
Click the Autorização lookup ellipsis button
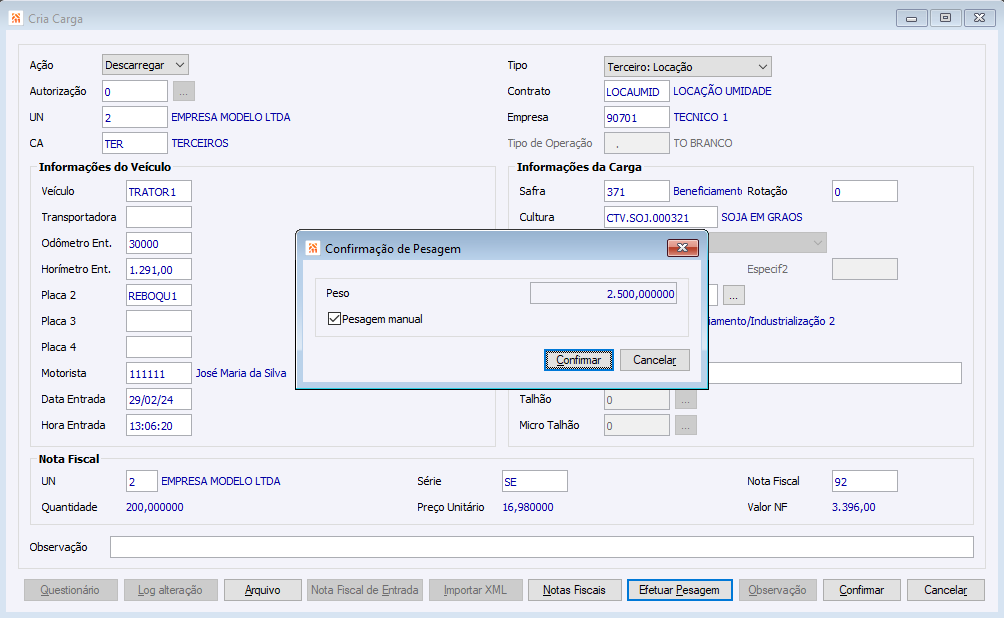click(184, 91)
